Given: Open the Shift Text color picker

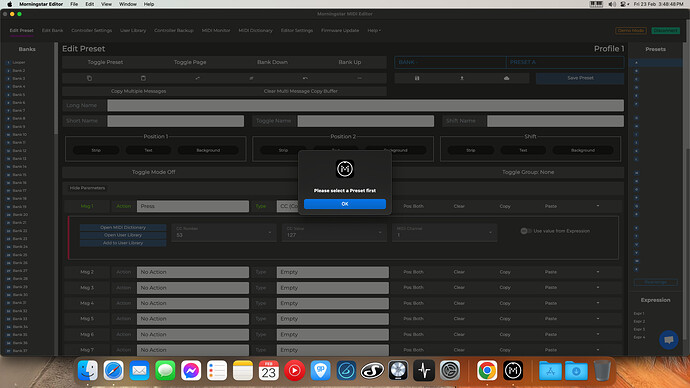Looking at the screenshot, I should [523, 150].
